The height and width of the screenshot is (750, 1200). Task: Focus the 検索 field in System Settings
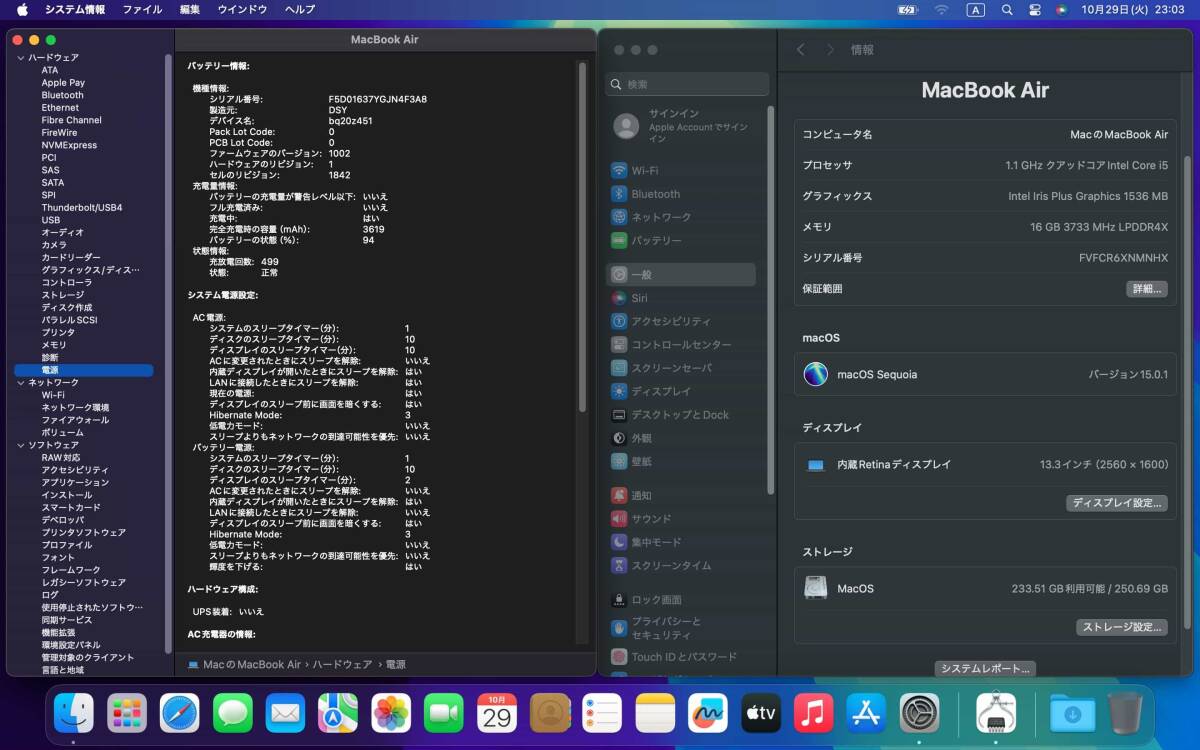coord(687,84)
